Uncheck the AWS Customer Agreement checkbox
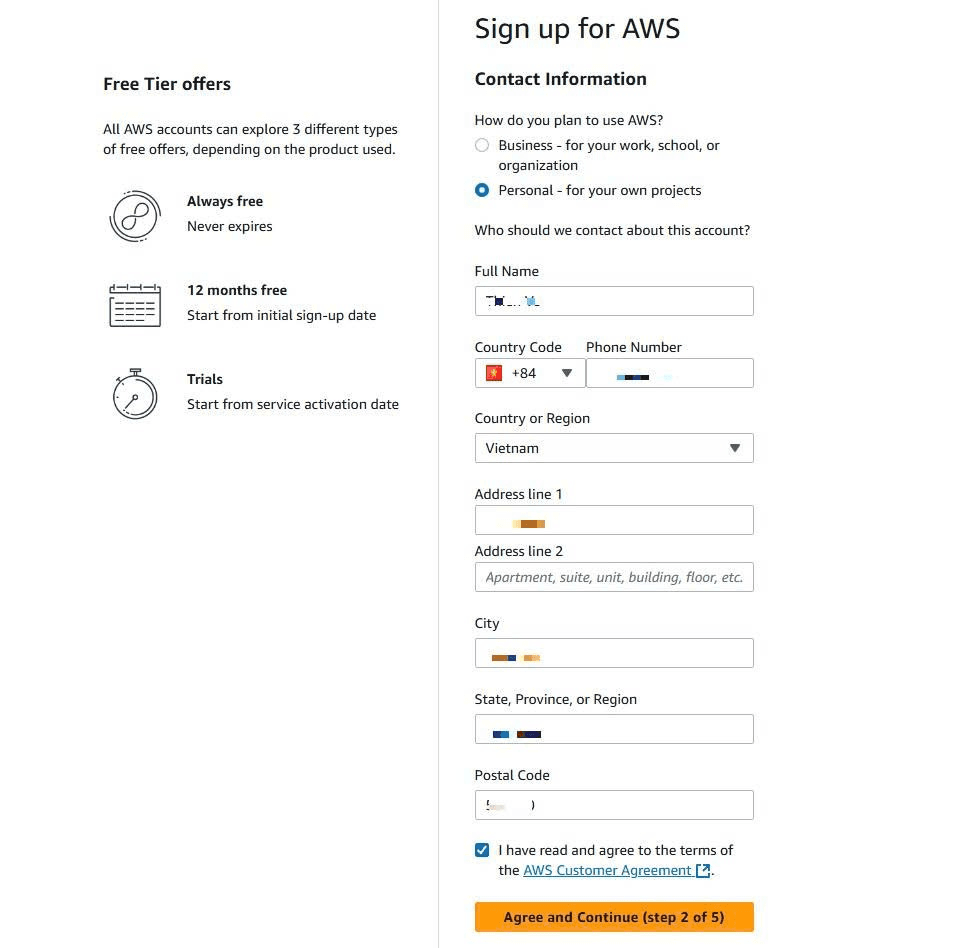The height and width of the screenshot is (948, 971). tap(483, 850)
